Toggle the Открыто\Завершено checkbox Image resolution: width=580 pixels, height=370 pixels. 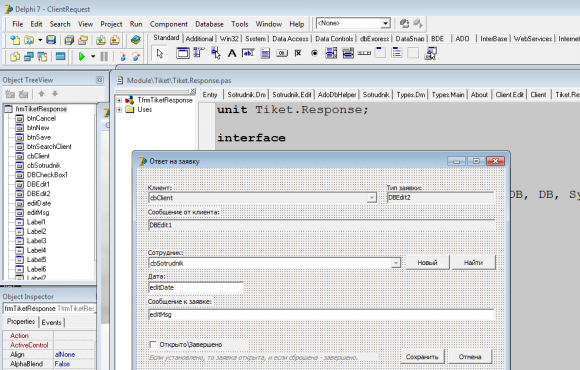(x=152, y=344)
